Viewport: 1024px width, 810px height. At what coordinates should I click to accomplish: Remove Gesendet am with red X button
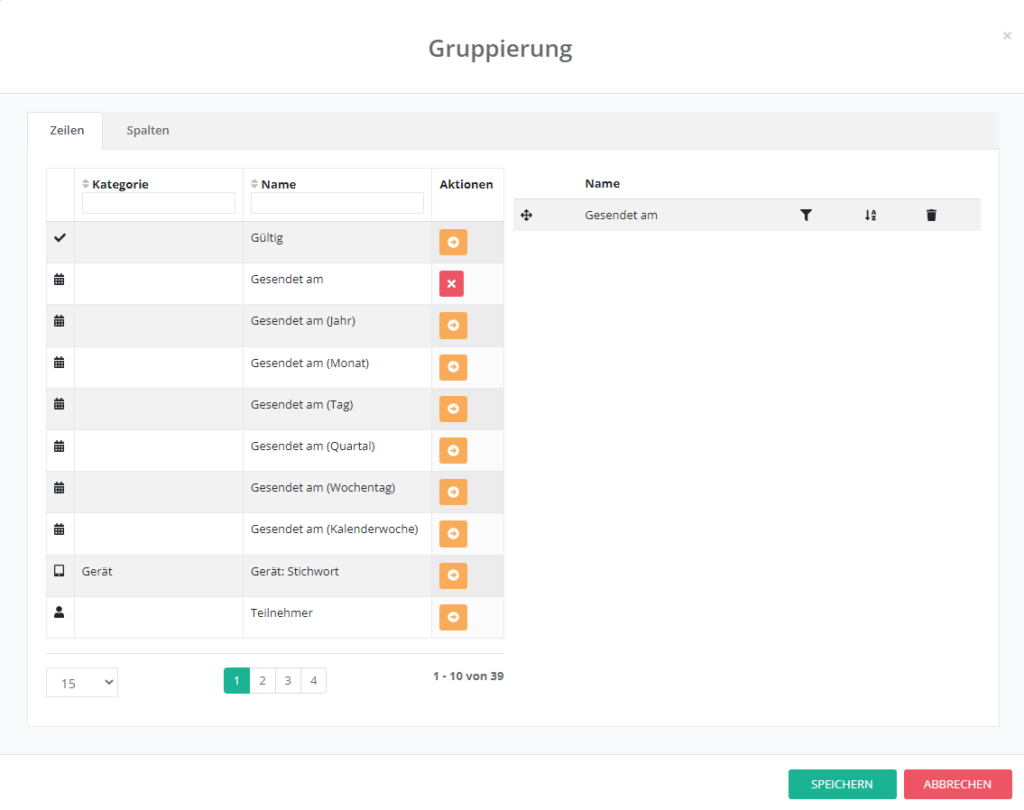(451, 284)
